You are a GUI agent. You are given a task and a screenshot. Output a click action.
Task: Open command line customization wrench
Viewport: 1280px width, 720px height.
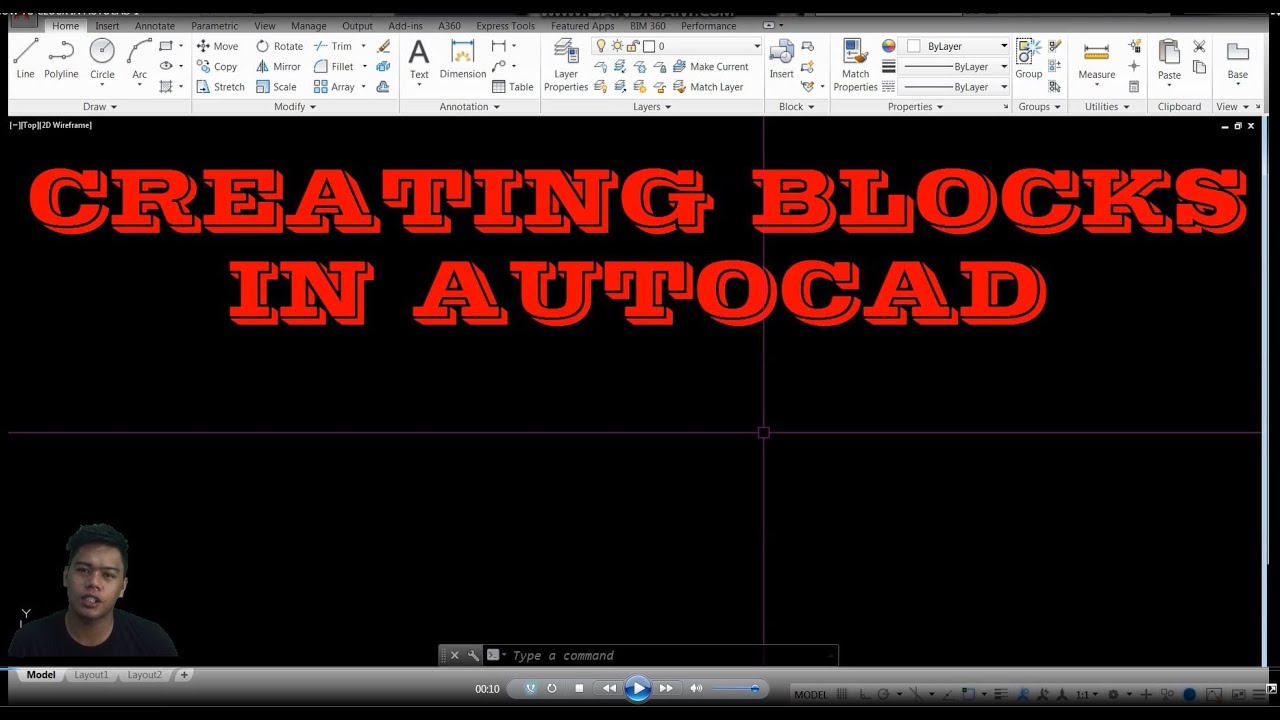coord(473,655)
